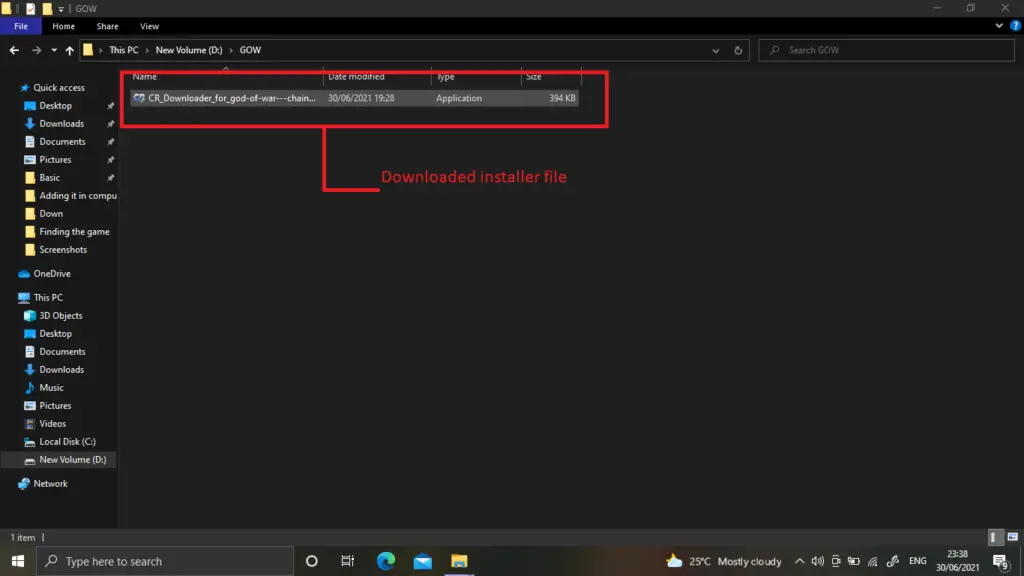Select Quick access in the navigation pane
This screenshot has width=1024, height=576.
pos(59,88)
